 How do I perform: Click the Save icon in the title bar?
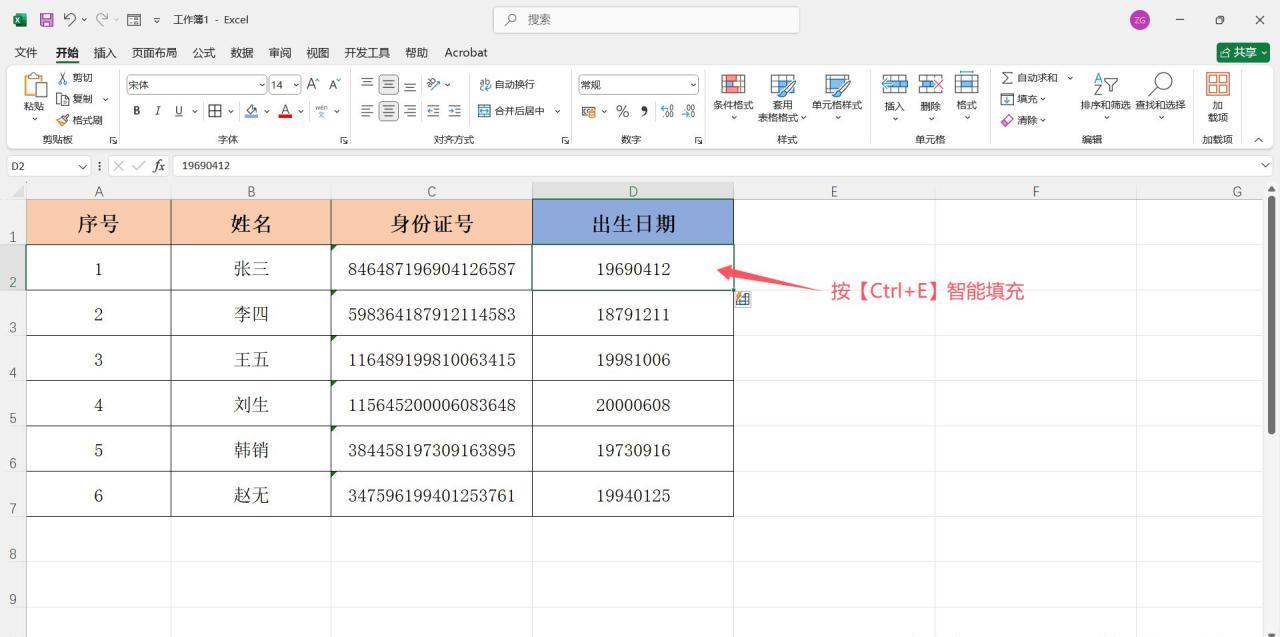pos(46,20)
